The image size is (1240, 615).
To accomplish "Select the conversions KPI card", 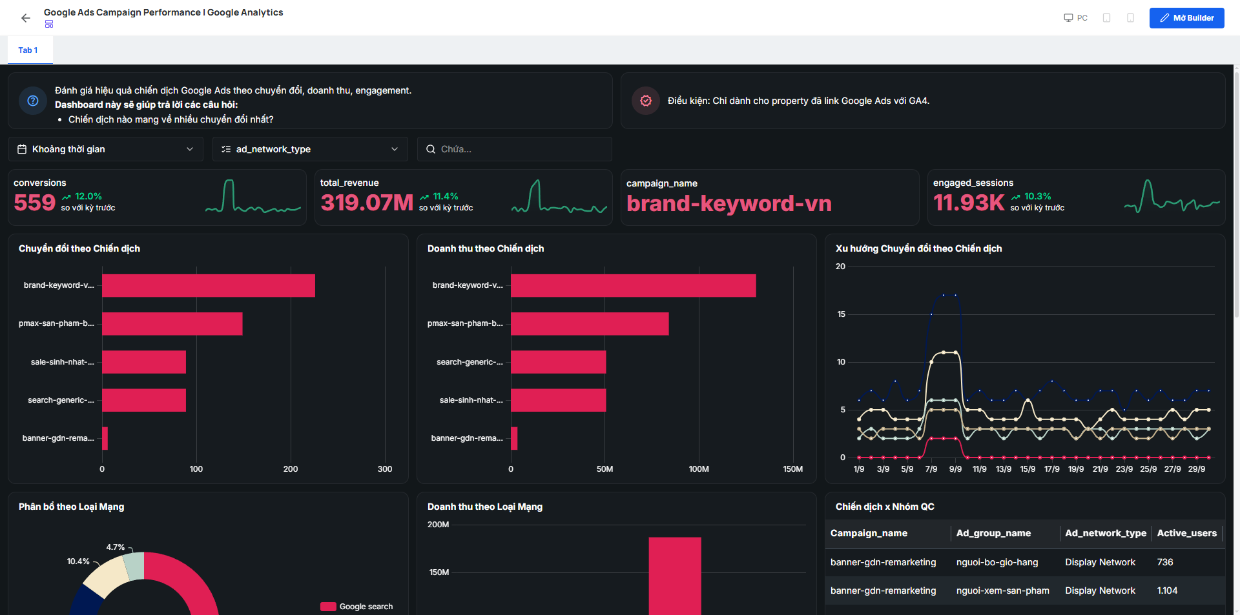I will point(158,197).
